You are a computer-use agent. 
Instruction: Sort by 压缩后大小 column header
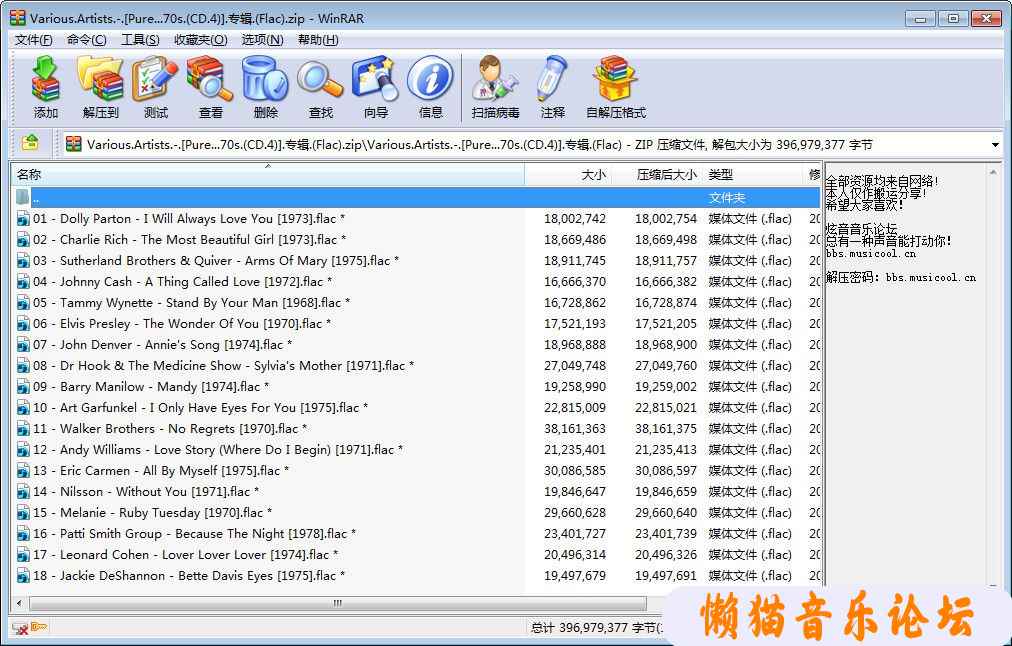pyautogui.click(x=658, y=174)
